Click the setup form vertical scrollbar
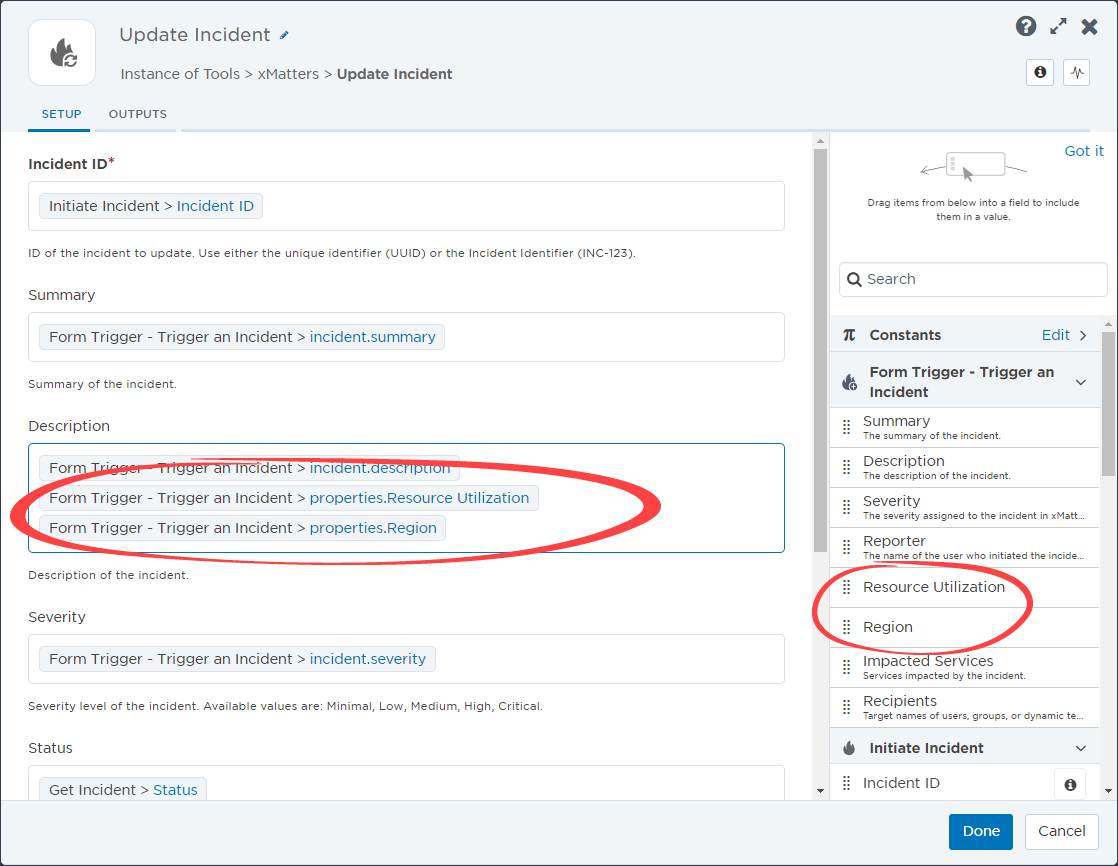Image resolution: width=1118 pixels, height=866 pixels. point(820,349)
